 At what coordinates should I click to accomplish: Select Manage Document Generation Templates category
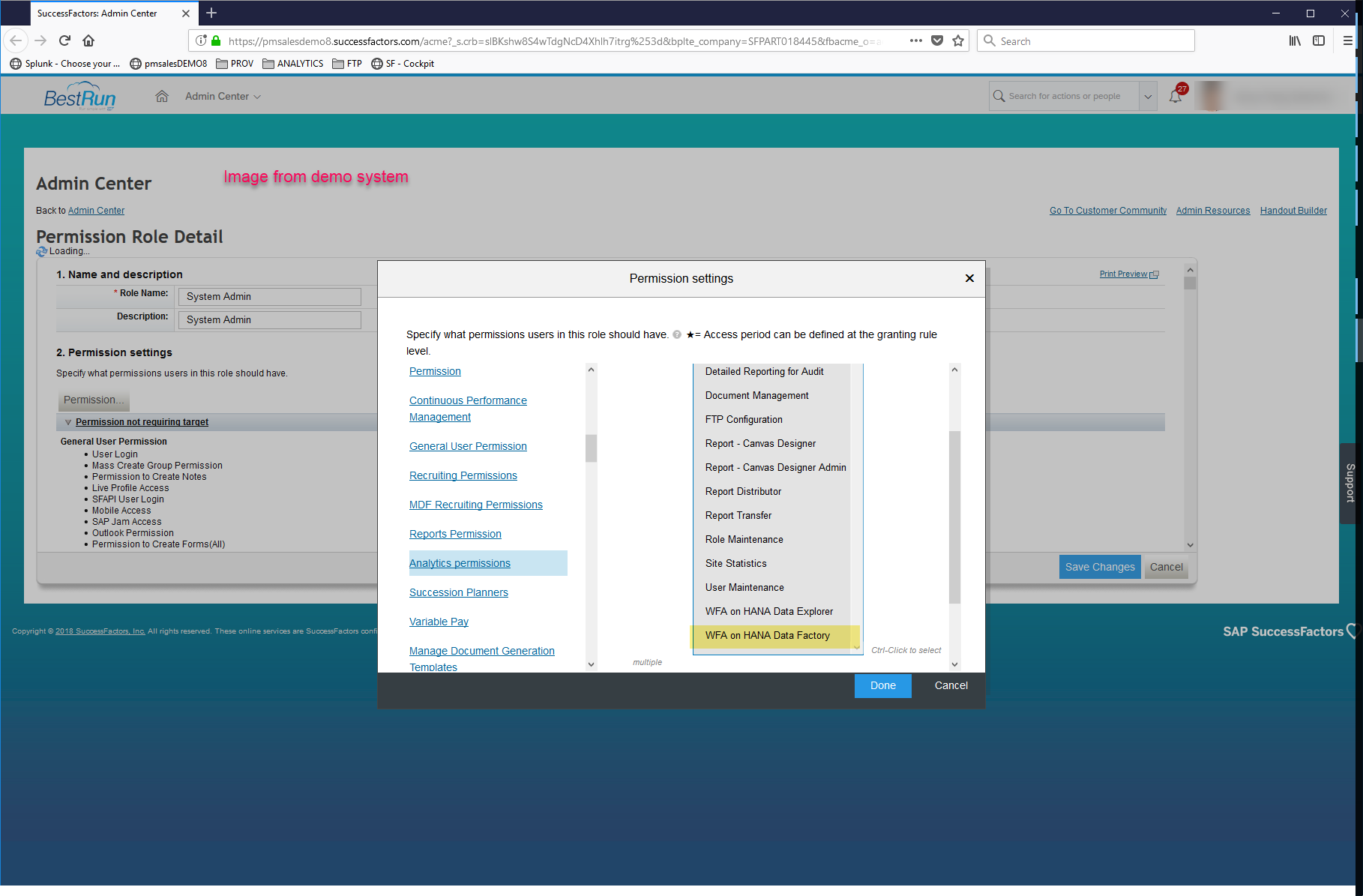[482, 658]
